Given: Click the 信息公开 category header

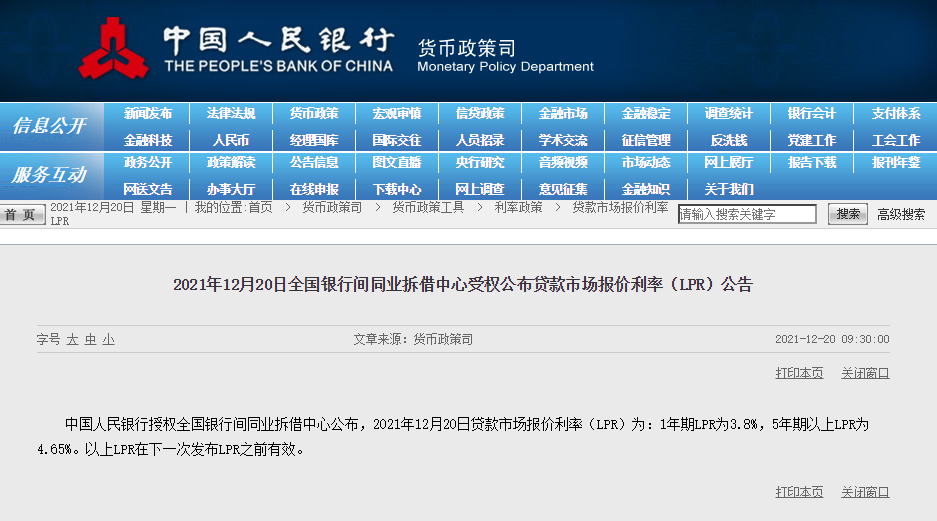Looking at the screenshot, I should point(50,125).
